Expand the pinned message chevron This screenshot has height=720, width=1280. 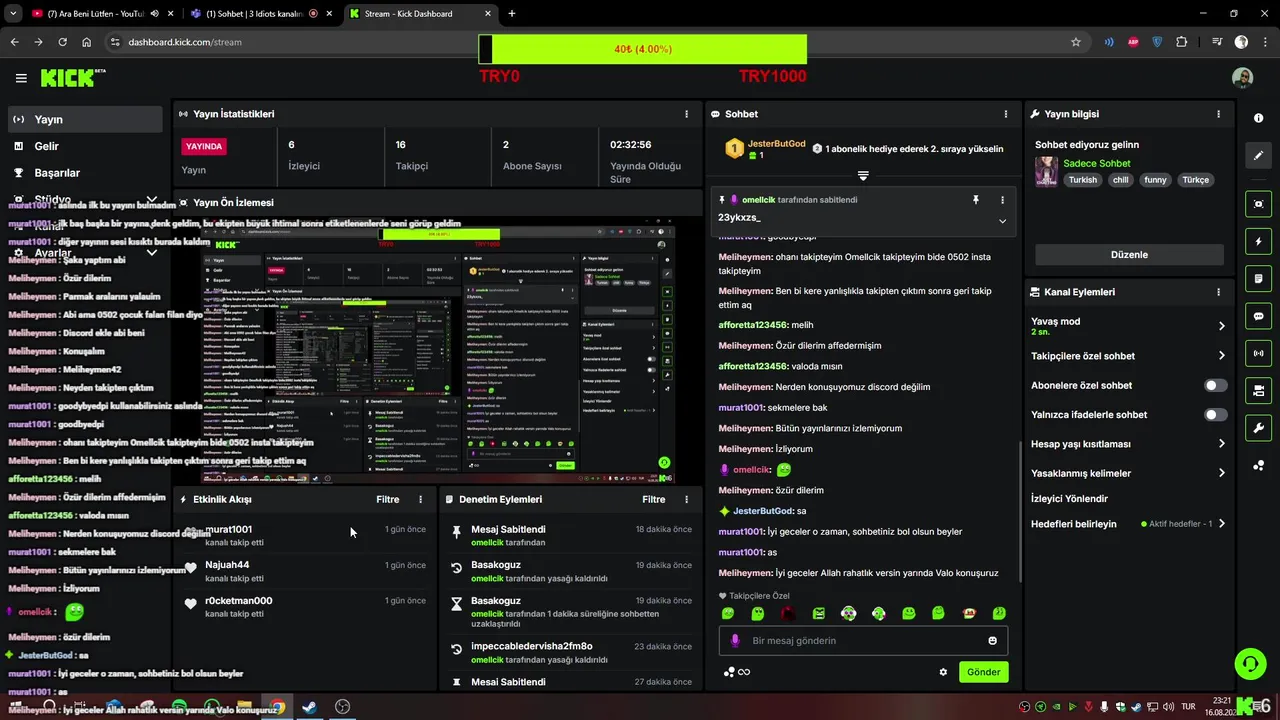(1002, 221)
